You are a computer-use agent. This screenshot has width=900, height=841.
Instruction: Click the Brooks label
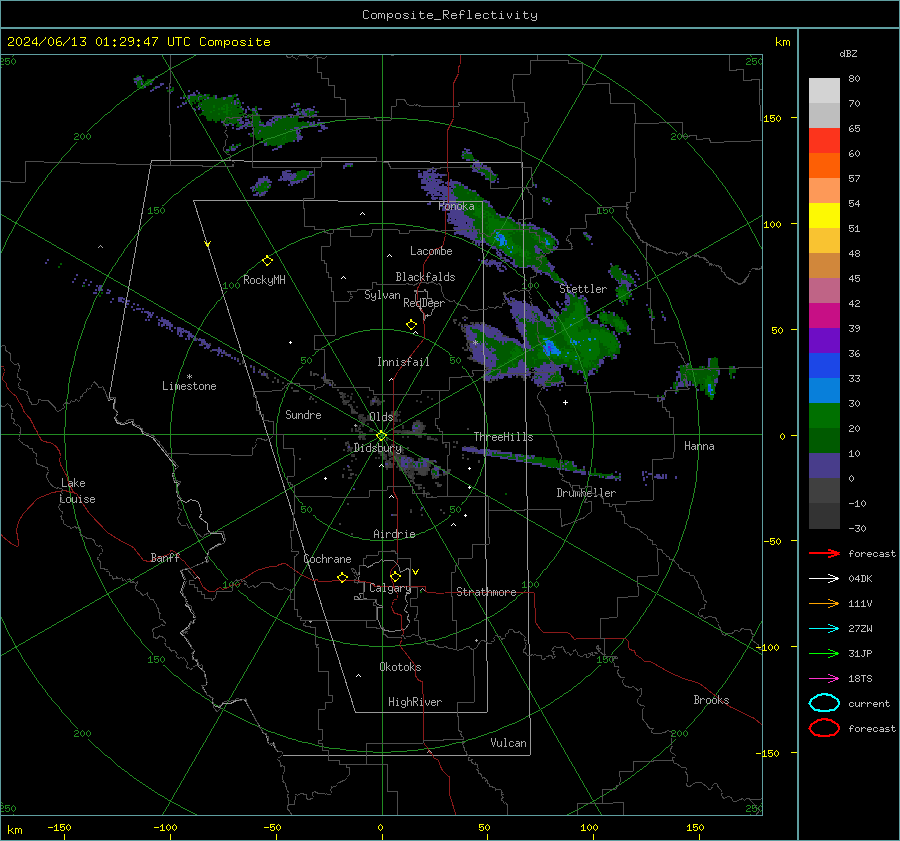point(711,700)
